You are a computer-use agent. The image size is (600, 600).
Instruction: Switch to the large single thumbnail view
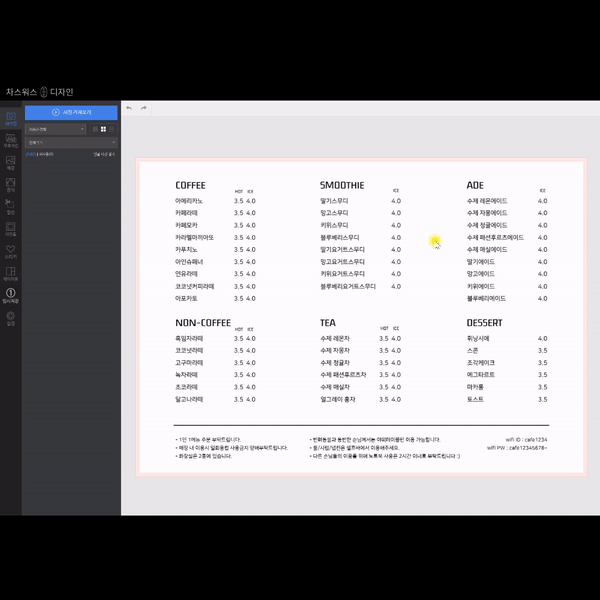point(111,129)
